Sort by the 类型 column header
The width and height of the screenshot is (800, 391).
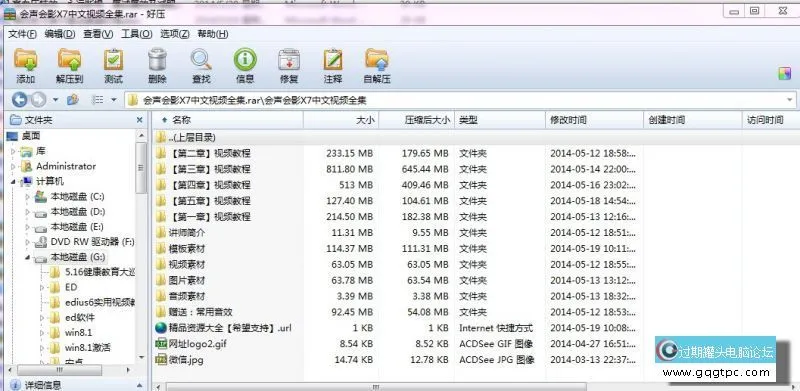[x=500, y=120]
